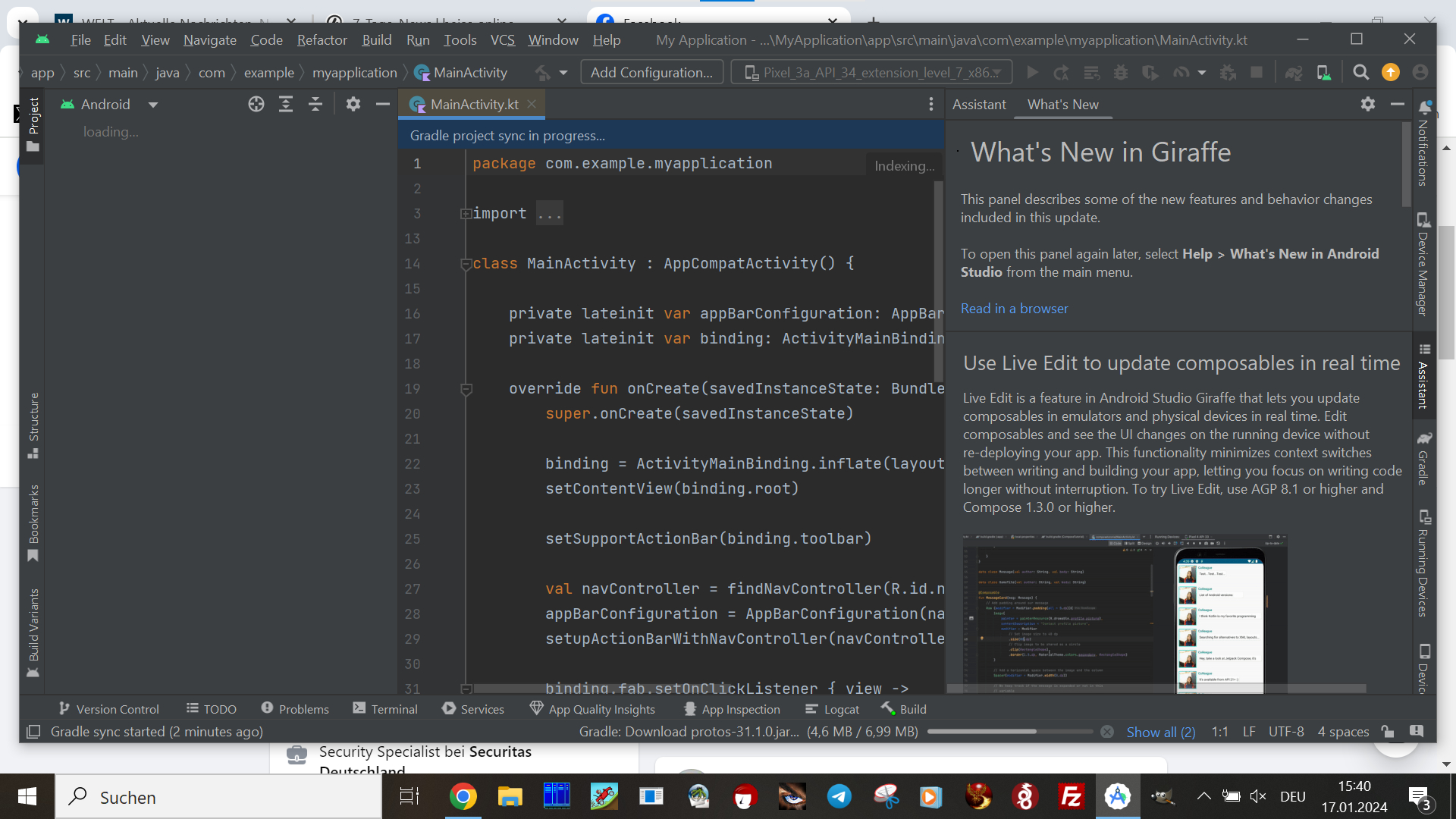Collapse the onCreate function fold marker
Image resolution: width=1456 pixels, height=819 pixels.
pyautogui.click(x=466, y=389)
